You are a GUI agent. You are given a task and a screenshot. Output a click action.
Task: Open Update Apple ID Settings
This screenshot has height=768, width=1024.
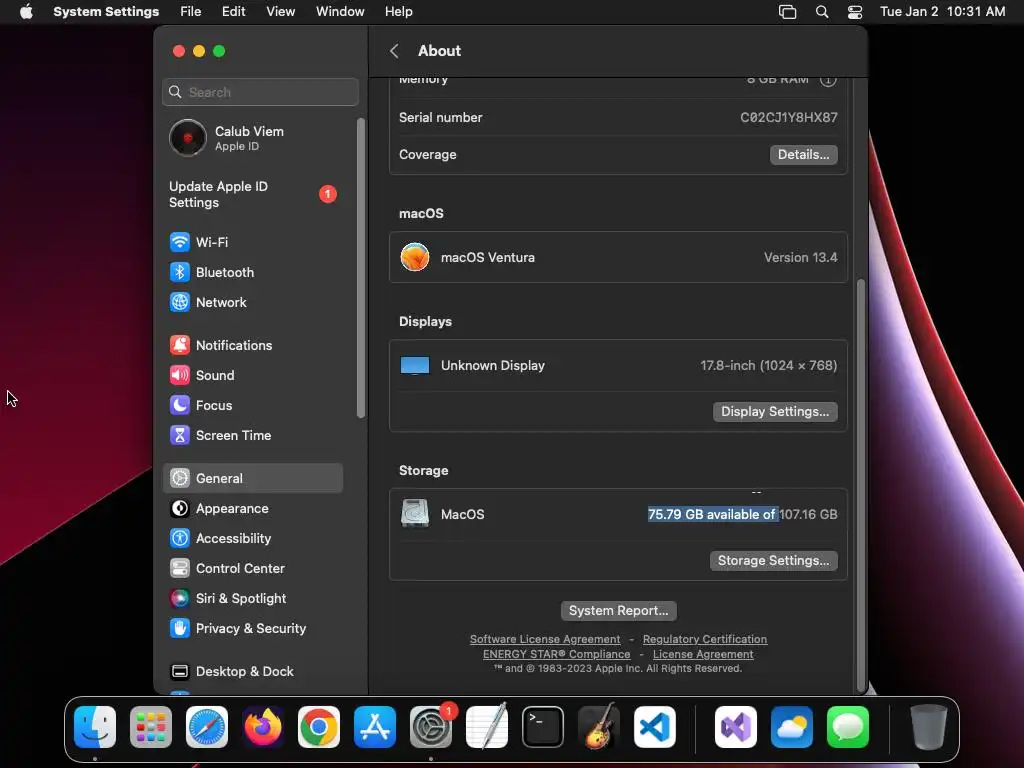click(x=253, y=195)
